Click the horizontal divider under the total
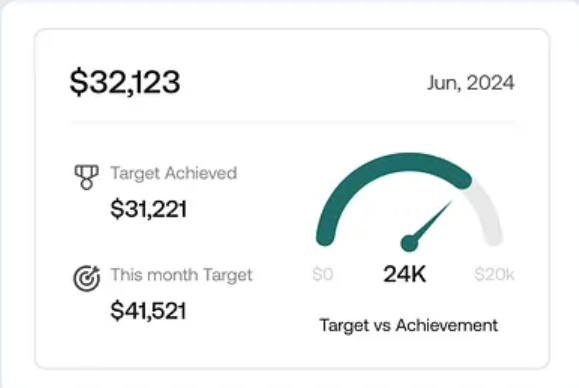 click(292, 122)
